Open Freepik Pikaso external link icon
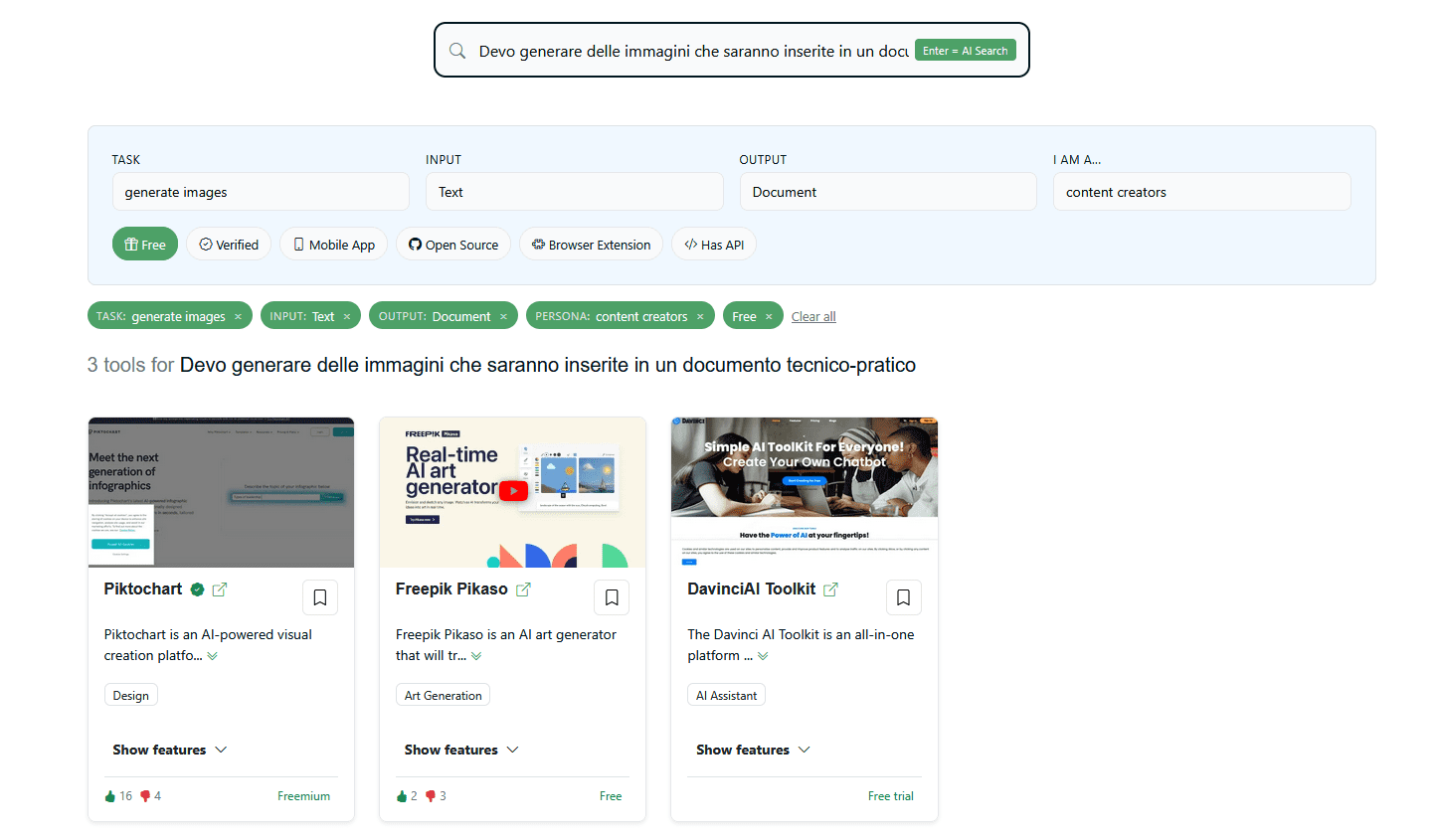The image size is (1437, 840). pos(523,589)
